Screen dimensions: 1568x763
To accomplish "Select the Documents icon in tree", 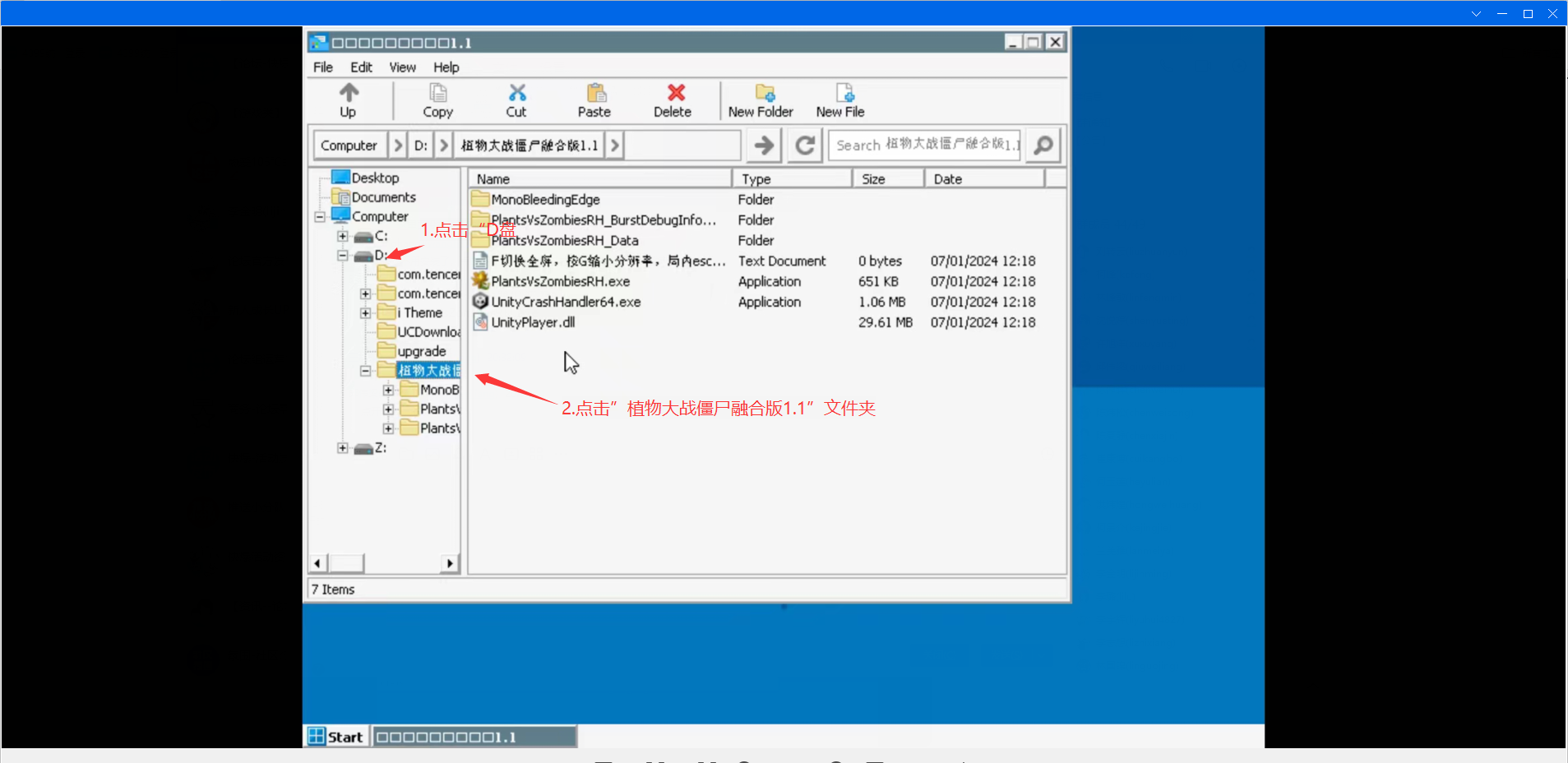I will [340, 197].
